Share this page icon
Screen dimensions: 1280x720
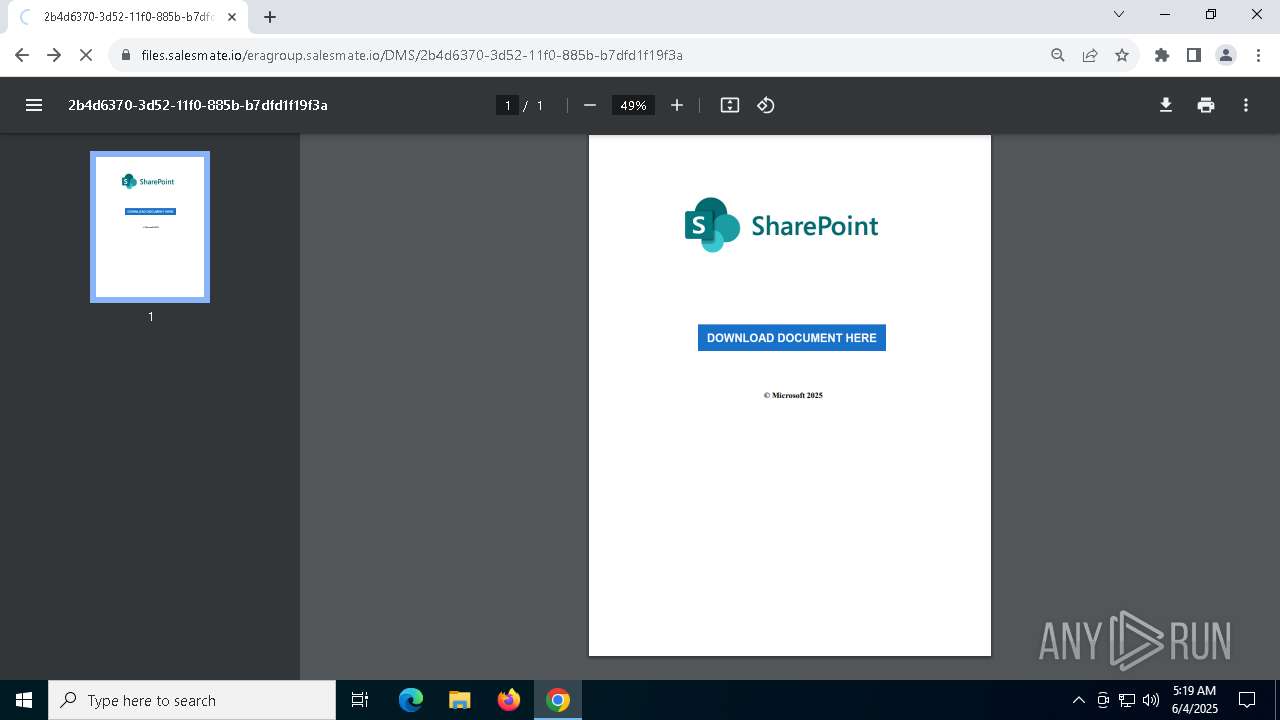click(1090, 55)
